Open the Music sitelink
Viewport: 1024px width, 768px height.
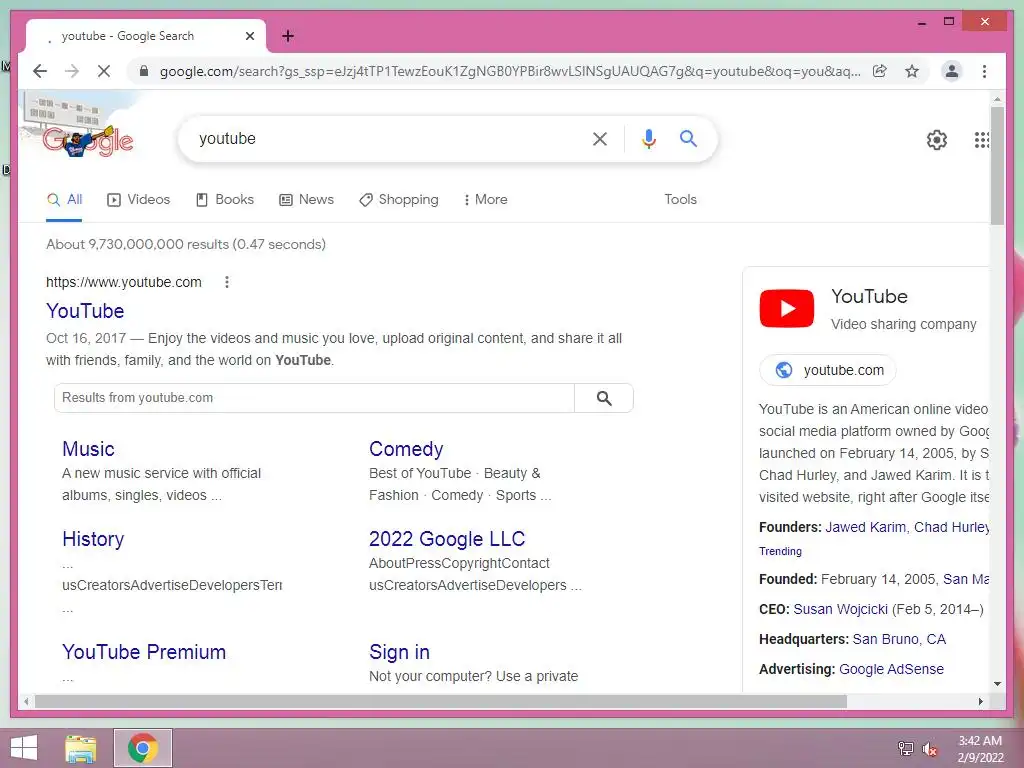88,449
